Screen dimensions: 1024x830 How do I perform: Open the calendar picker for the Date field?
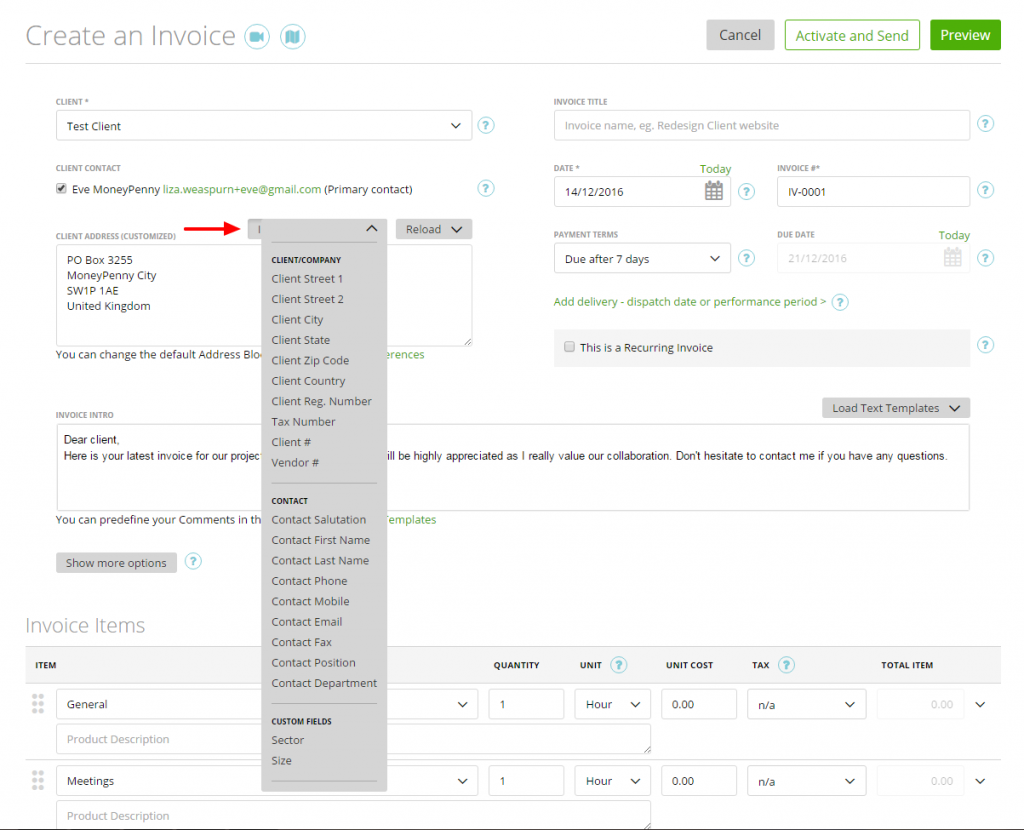[713, 190]
